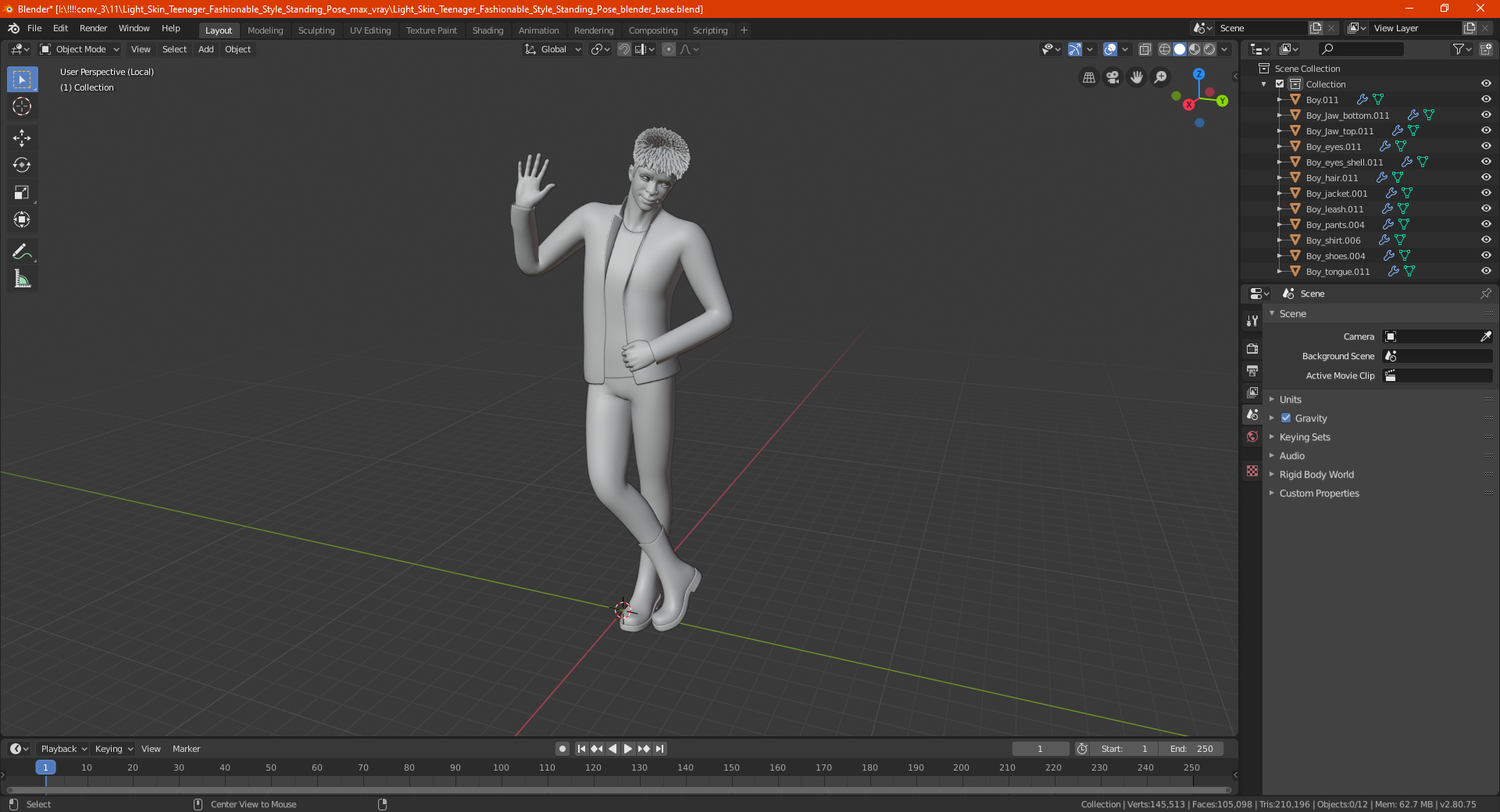Select the Measure tool
This screenshot has width=1500, height=812.
[x=22, y=279]
